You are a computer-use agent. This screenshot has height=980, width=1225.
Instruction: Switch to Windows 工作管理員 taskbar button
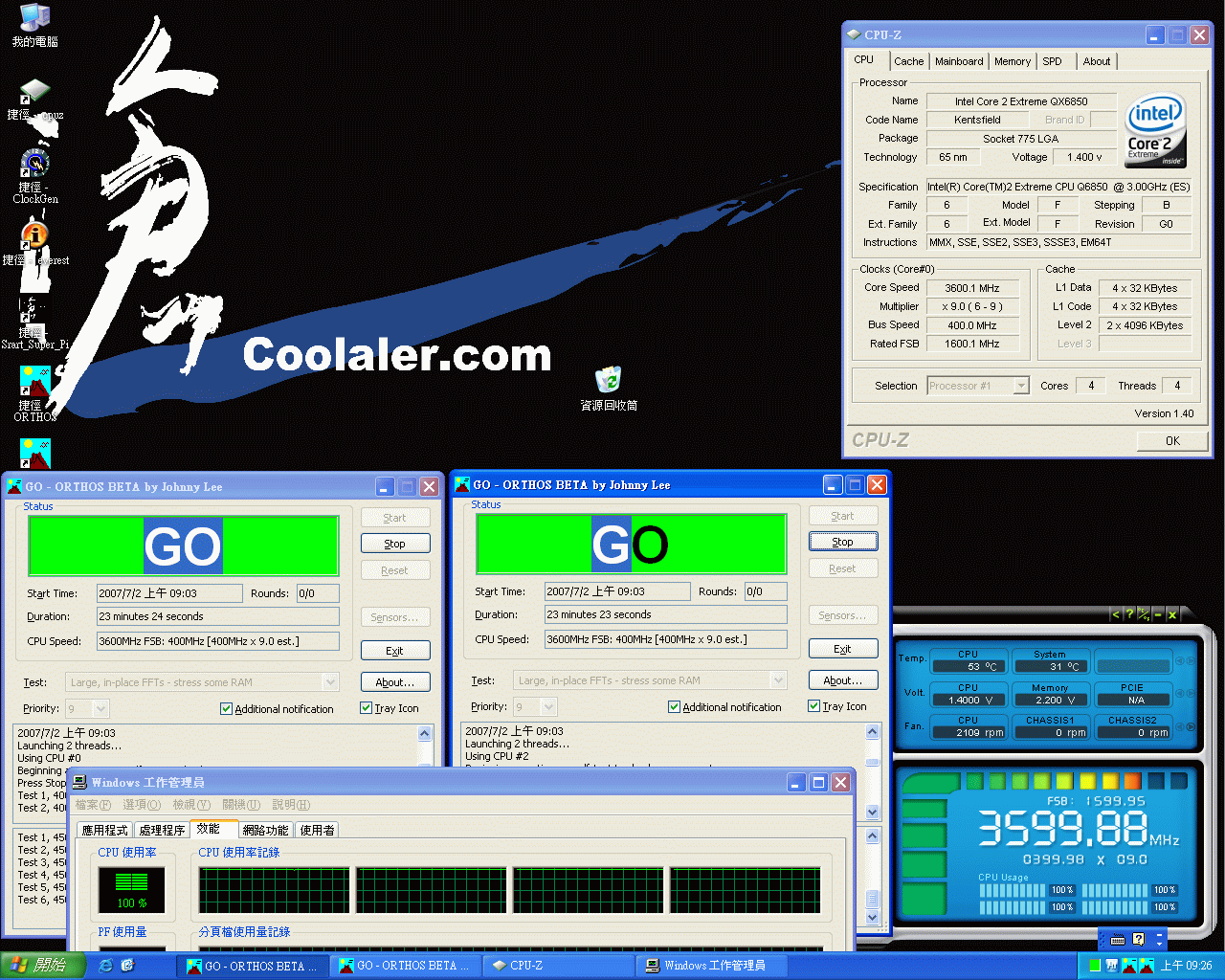pyautogui.click(x=712, y=966)
